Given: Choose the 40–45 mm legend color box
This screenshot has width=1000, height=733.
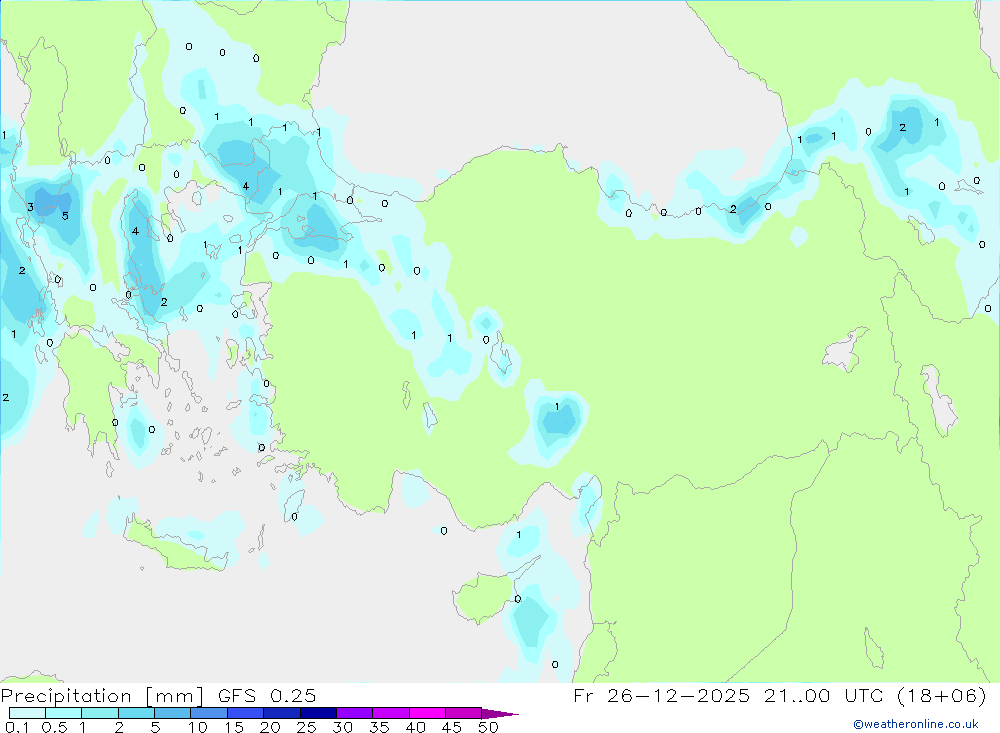Looking at the screenshot, I should tap(427, 713).
